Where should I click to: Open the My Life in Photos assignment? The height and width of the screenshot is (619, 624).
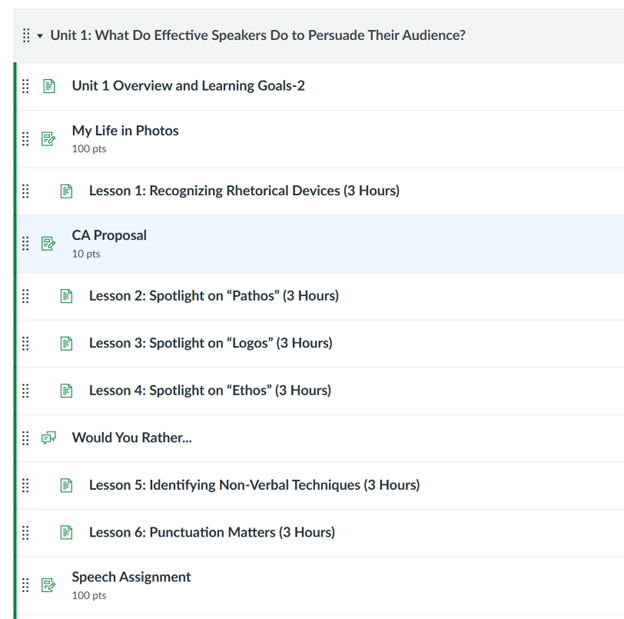pos(125,131)
